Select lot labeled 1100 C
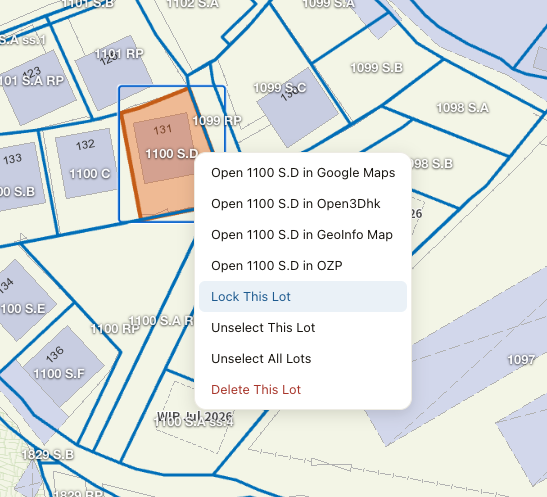This screenshot has width=547, height=497. pos(90,174)
